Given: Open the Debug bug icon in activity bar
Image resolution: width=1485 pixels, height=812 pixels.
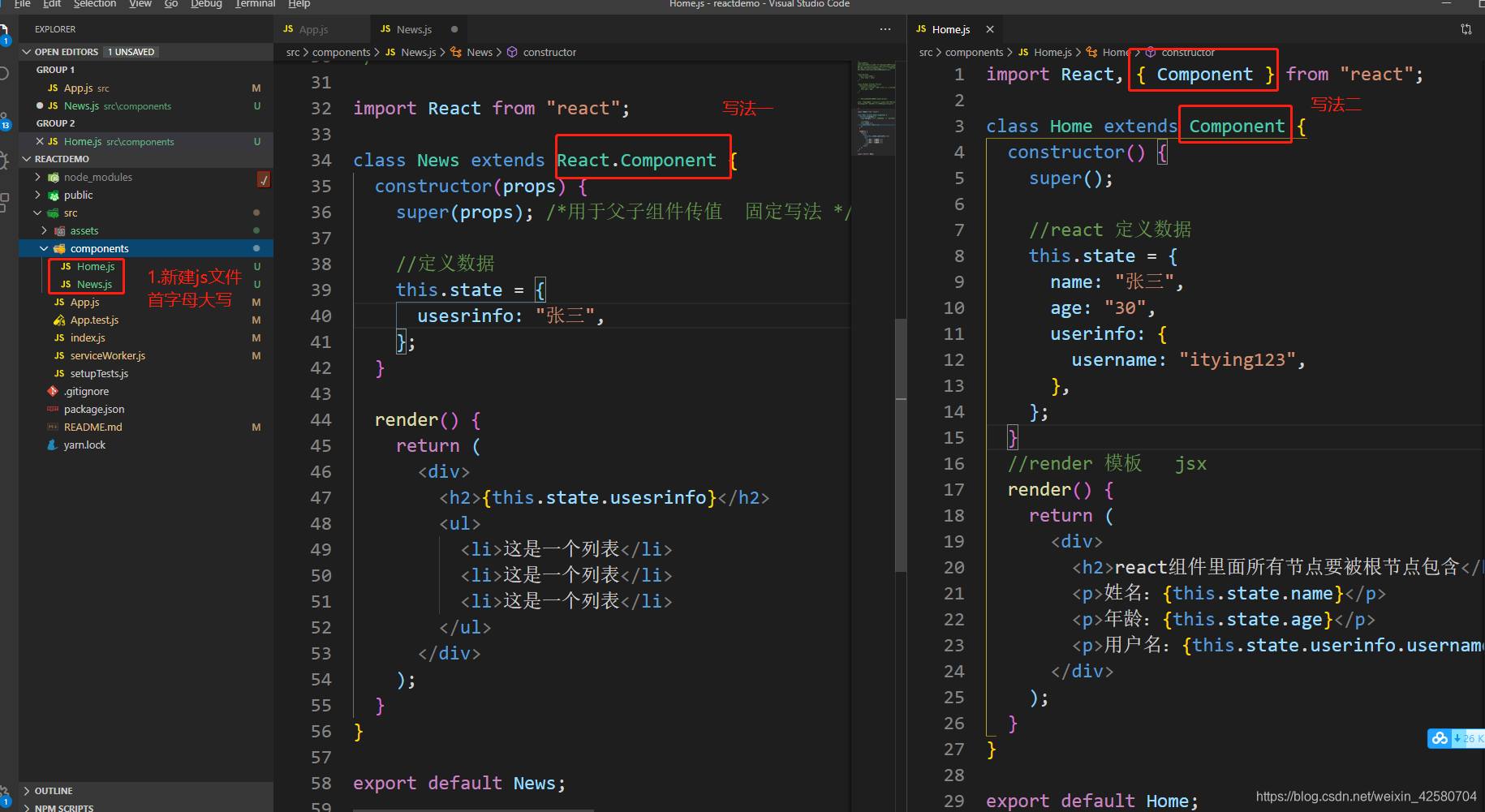Looking at the screenshot, I should (4, 160).
